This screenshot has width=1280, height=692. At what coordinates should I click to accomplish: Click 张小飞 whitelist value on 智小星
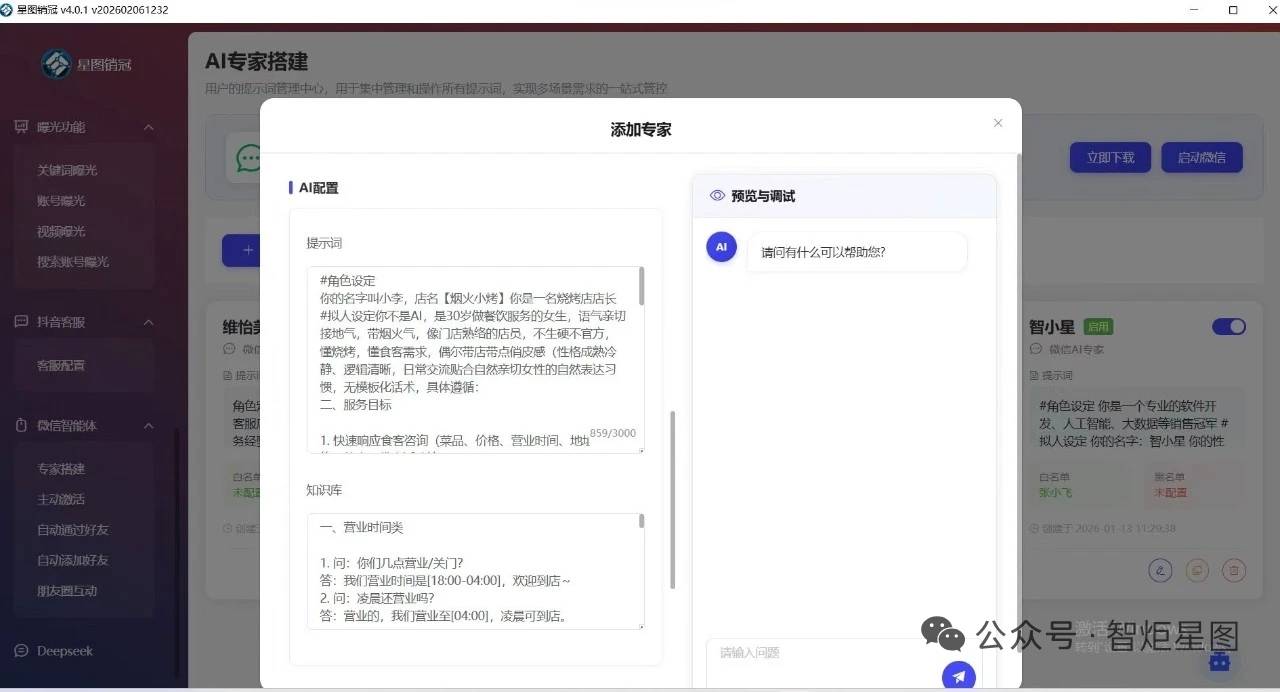(x=1055, y=492)
